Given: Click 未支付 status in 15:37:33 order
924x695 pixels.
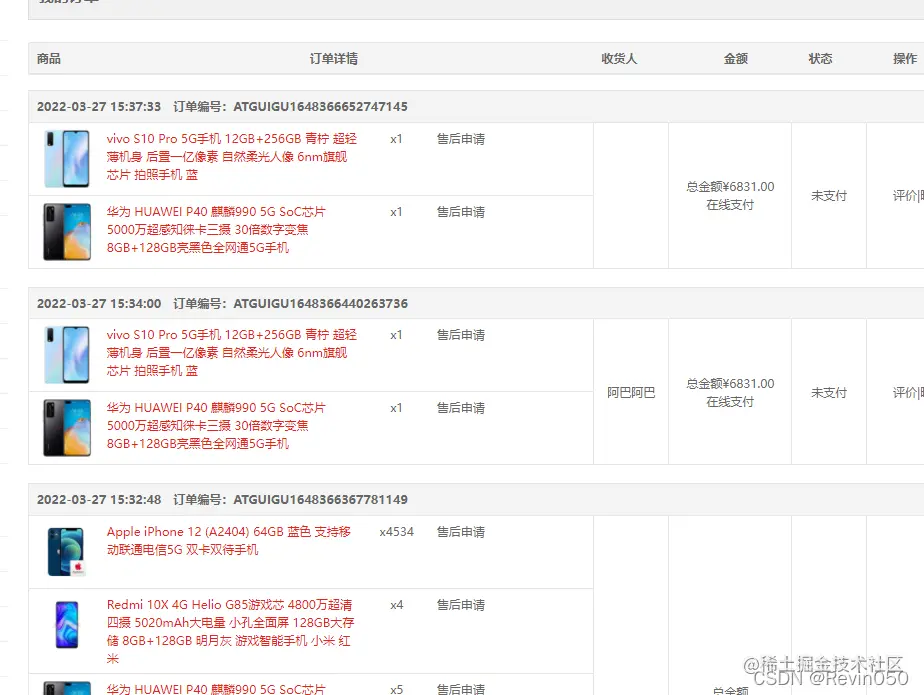Looking at the screenshot, I should pos(829,196).
